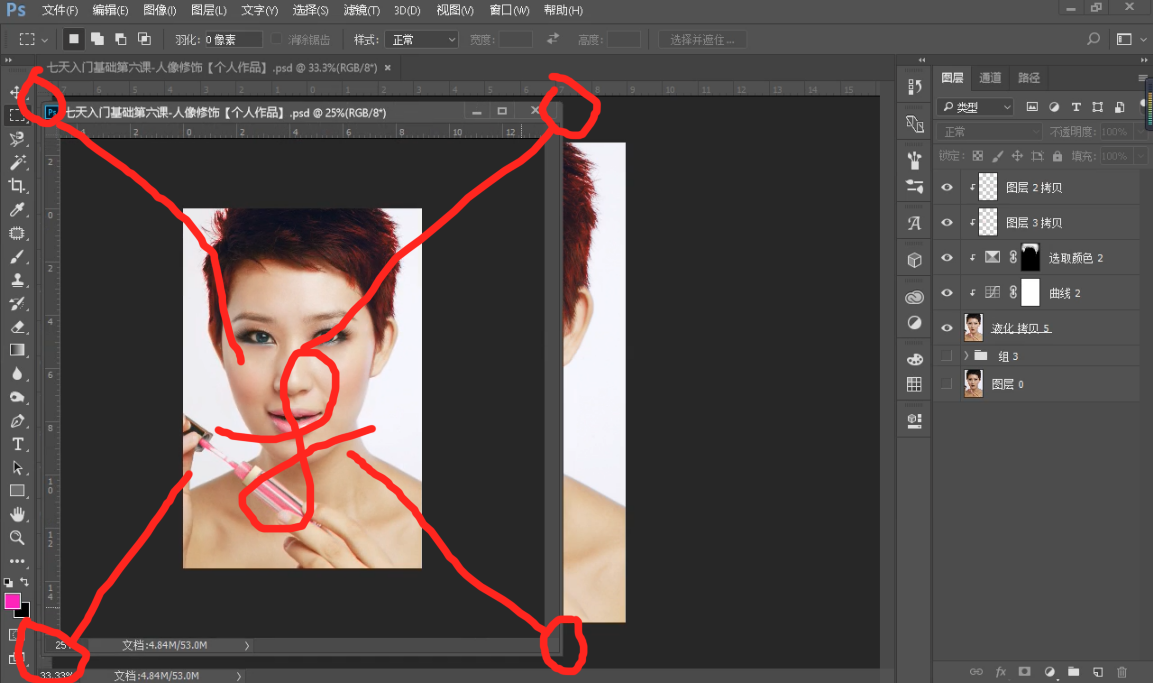Viewport: 1153px width, 683px height.
Task: Open the layer filter 类型 dropdown
Action: (976, 107)
